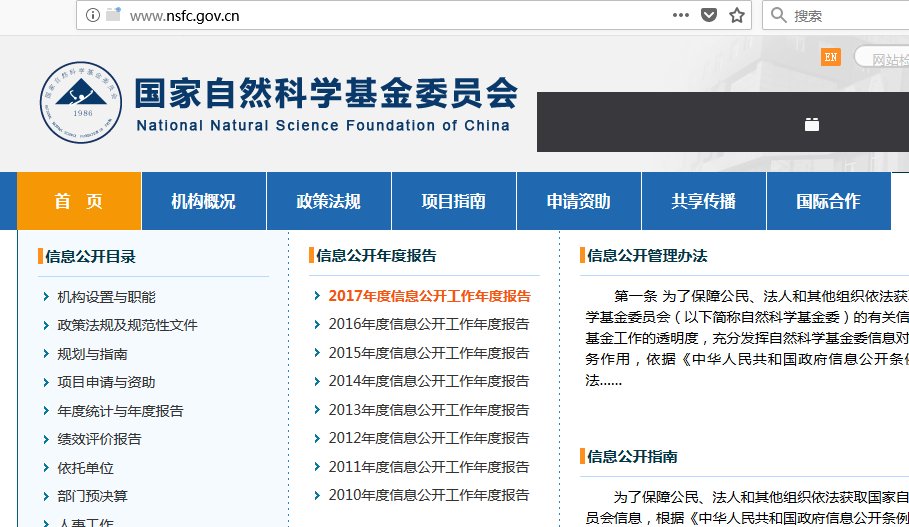Screen dimensions: 909x527
Task: Open the page actions three-dot menu
Action: click(x=681, y=15)
